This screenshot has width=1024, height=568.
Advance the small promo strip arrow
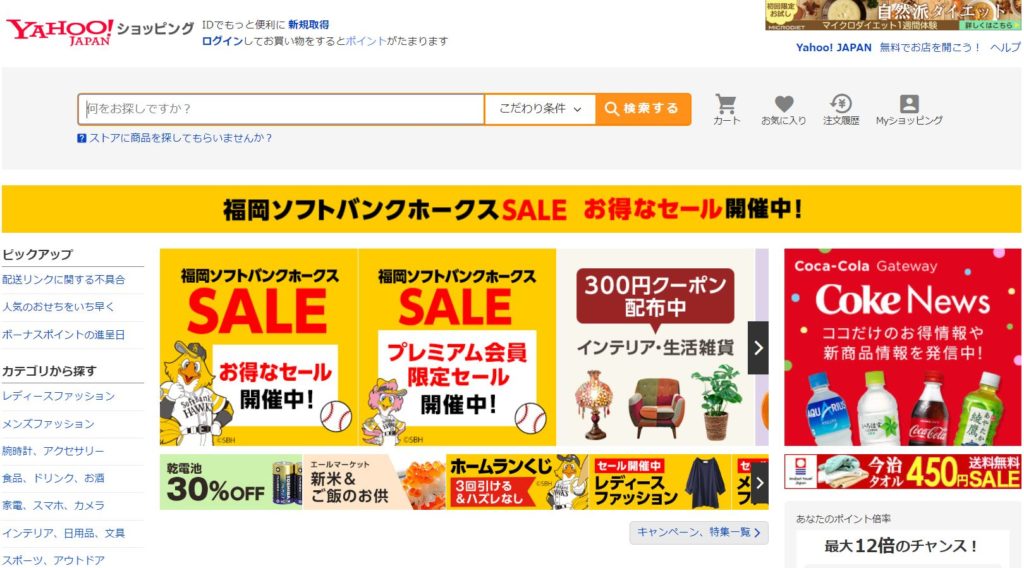pos(760,483)
